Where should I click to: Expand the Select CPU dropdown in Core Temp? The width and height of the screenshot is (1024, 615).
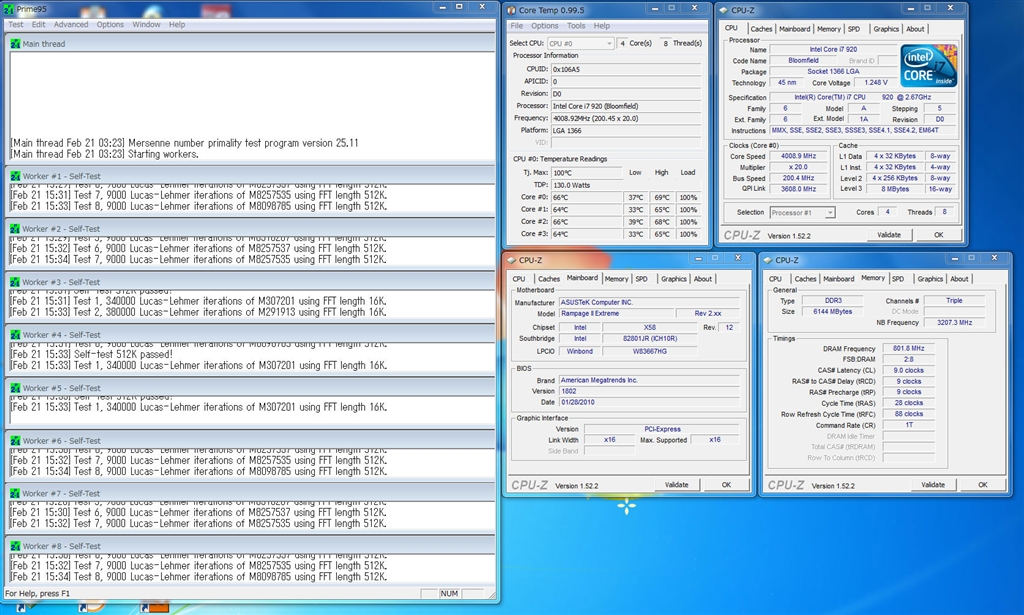coord(609,44)
